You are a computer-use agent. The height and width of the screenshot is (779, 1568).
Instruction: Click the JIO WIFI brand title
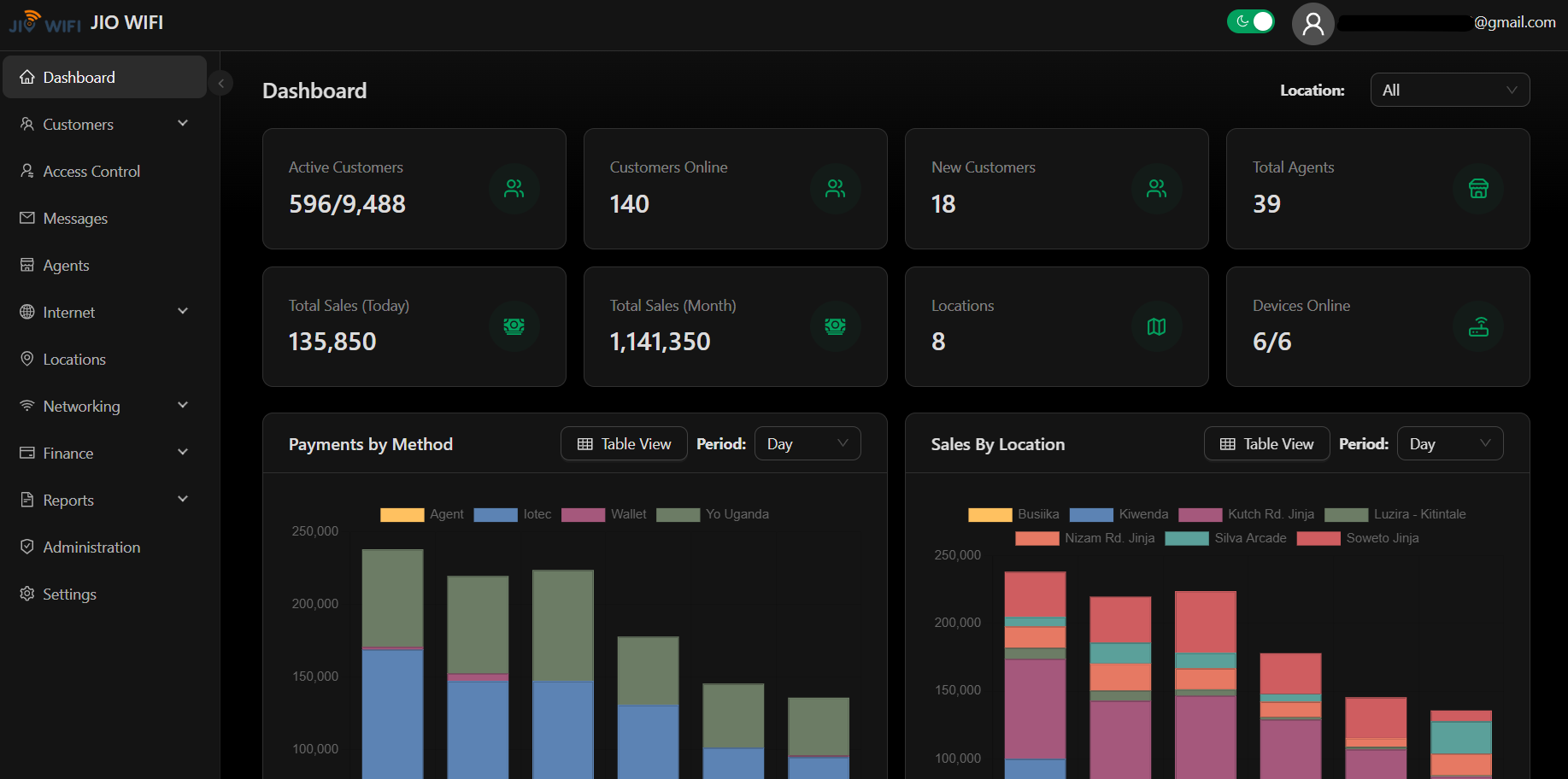pyautogui.click(x=126, y=22)
